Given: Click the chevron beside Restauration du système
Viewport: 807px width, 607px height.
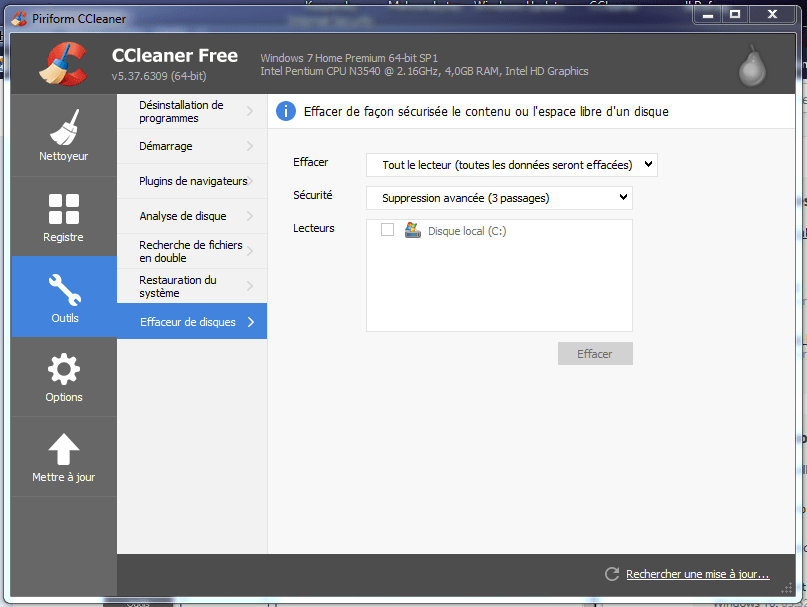Looking at the screenshot, I should pos(250,286).
